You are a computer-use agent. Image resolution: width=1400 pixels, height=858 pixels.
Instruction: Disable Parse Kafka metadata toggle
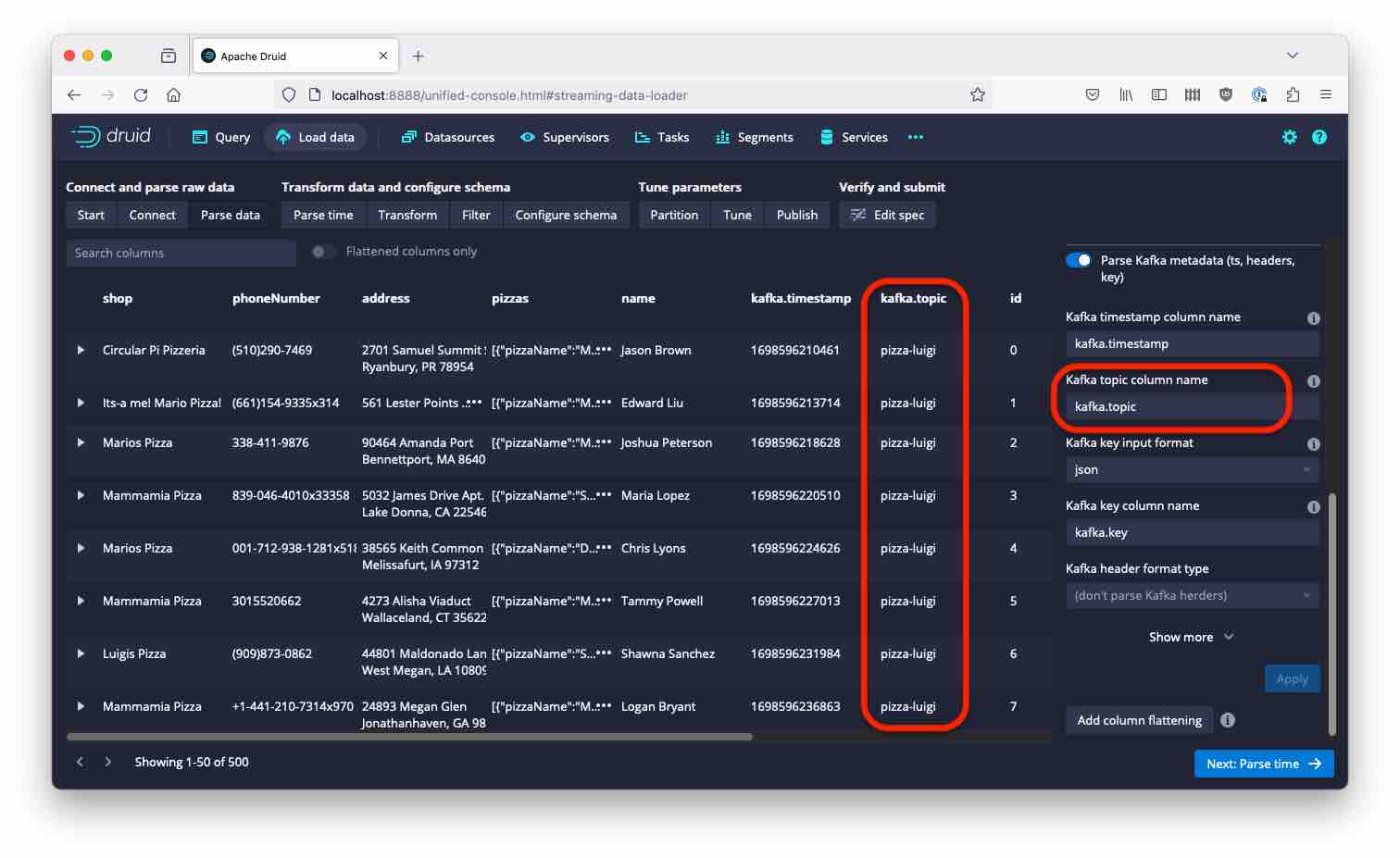[x=1078, y=260]
